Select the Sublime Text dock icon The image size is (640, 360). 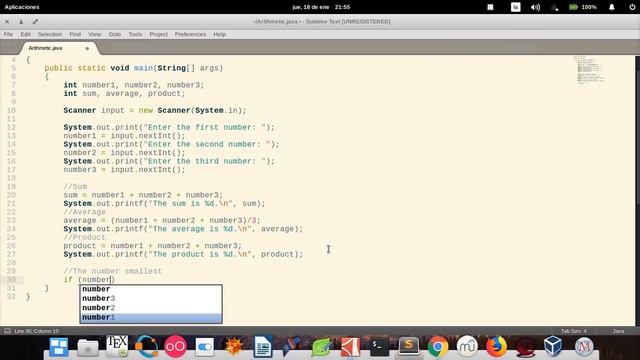click(x=409, y=347)
